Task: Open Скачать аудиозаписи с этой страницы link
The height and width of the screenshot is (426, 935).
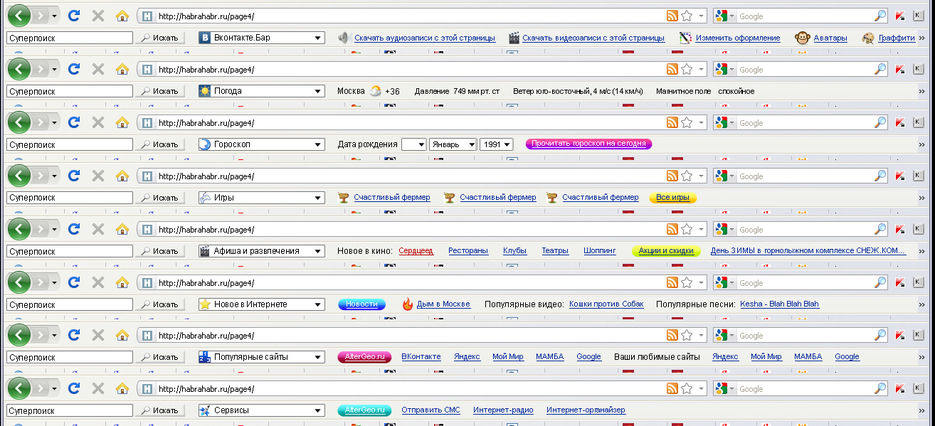Action: [x=425, y=38]
